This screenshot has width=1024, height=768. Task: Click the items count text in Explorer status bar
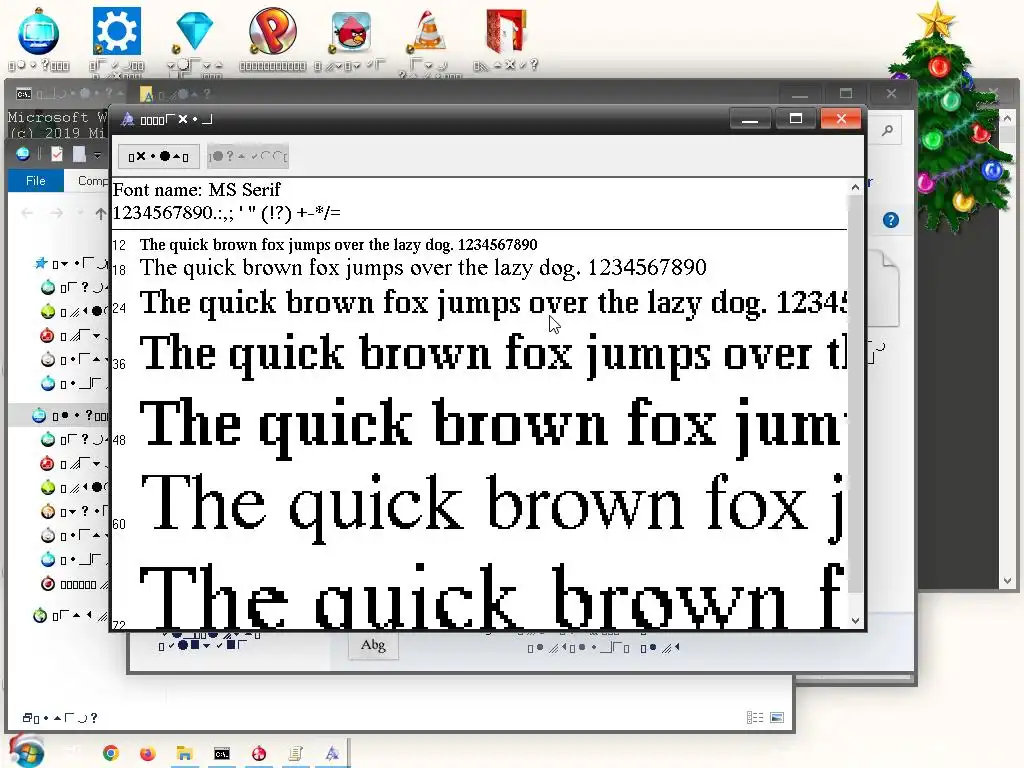(x=60, y=718)
